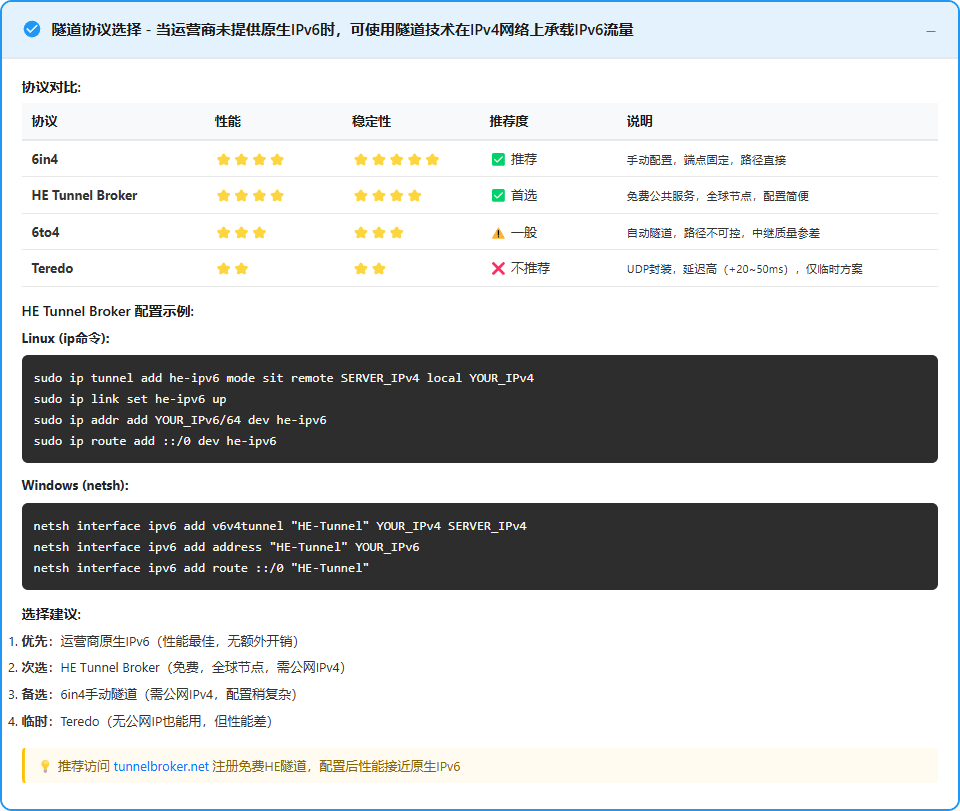960x811 pixels.
Task: Click inside the Windows netsh code block
Action: coord(479,546)
